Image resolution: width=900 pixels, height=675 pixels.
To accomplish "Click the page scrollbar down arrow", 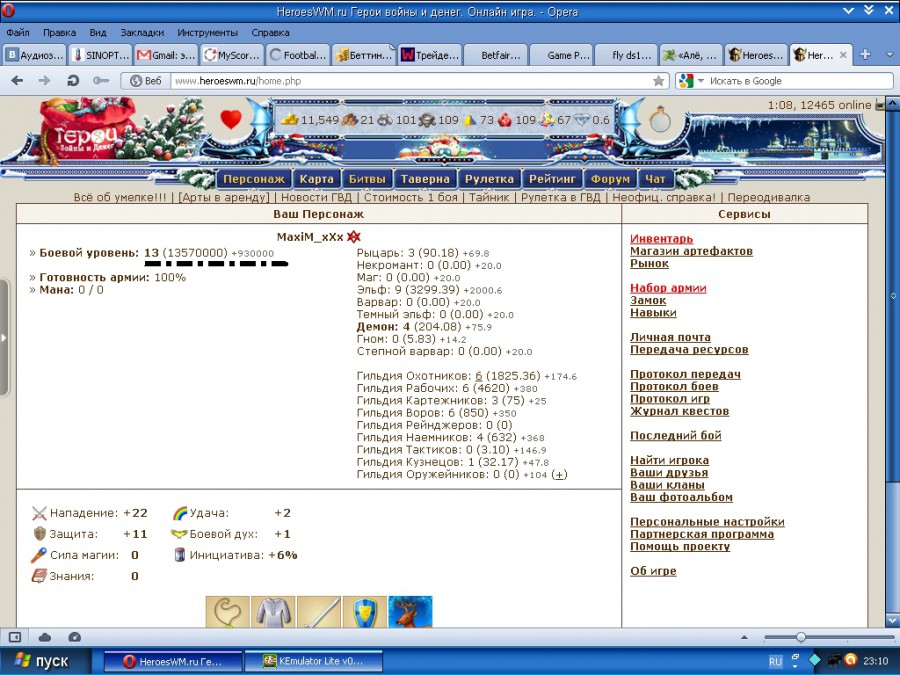I will tap(893, 620).
